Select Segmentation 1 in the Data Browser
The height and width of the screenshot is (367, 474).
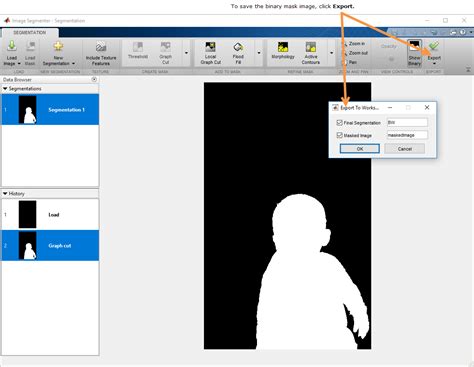click(x=50, y=110)
